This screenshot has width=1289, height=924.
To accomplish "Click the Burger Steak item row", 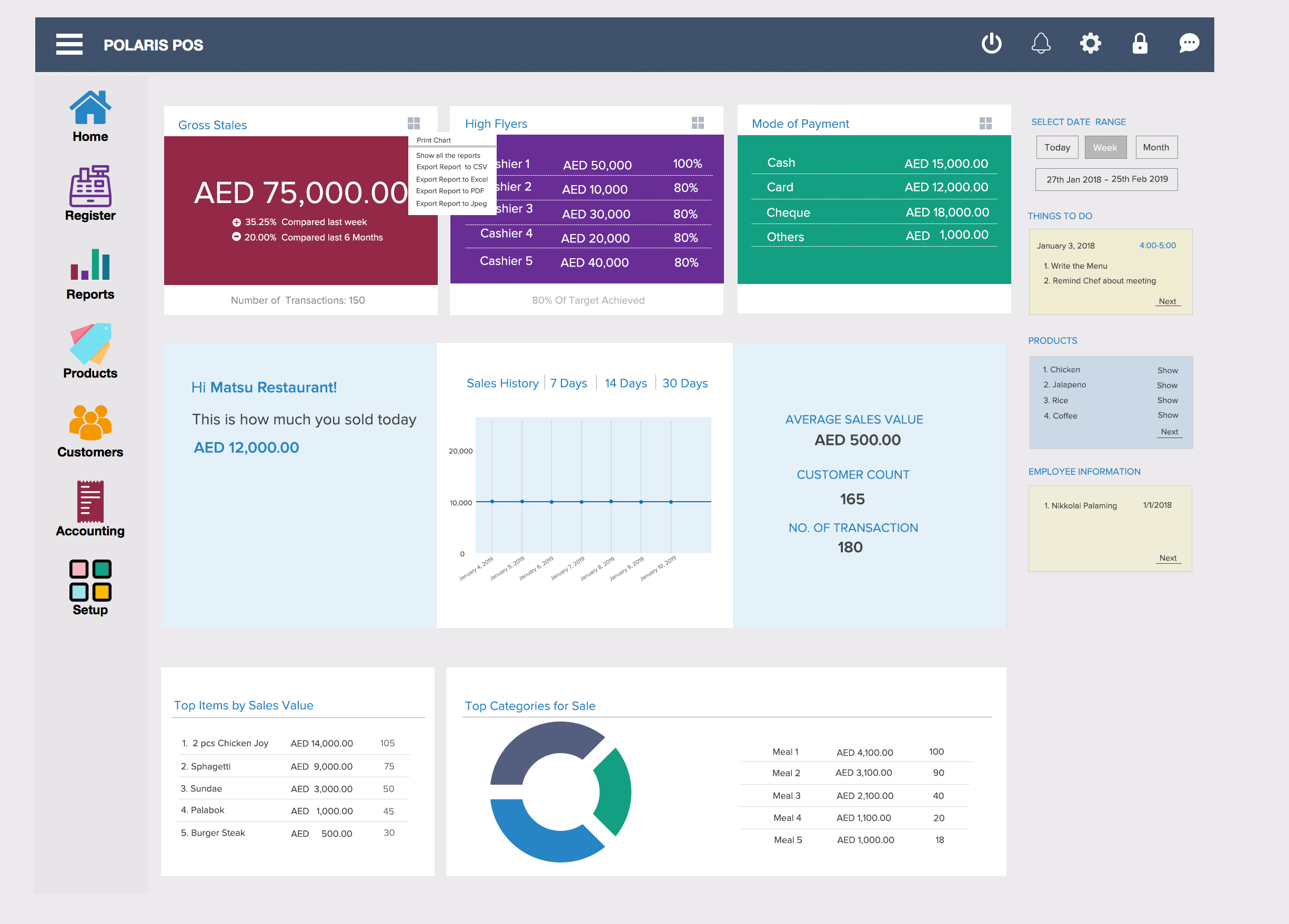I will point(292,833).
